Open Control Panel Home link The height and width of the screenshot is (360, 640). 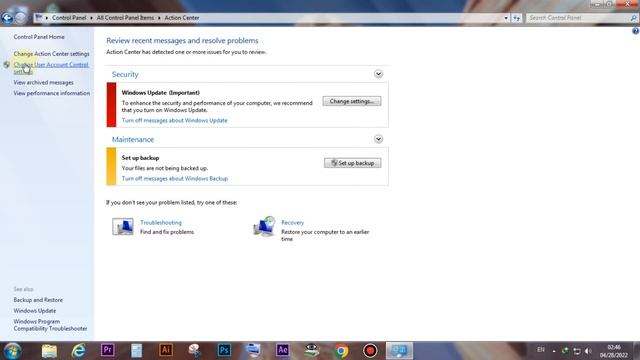pyautogui.click(x=39, y=37)
